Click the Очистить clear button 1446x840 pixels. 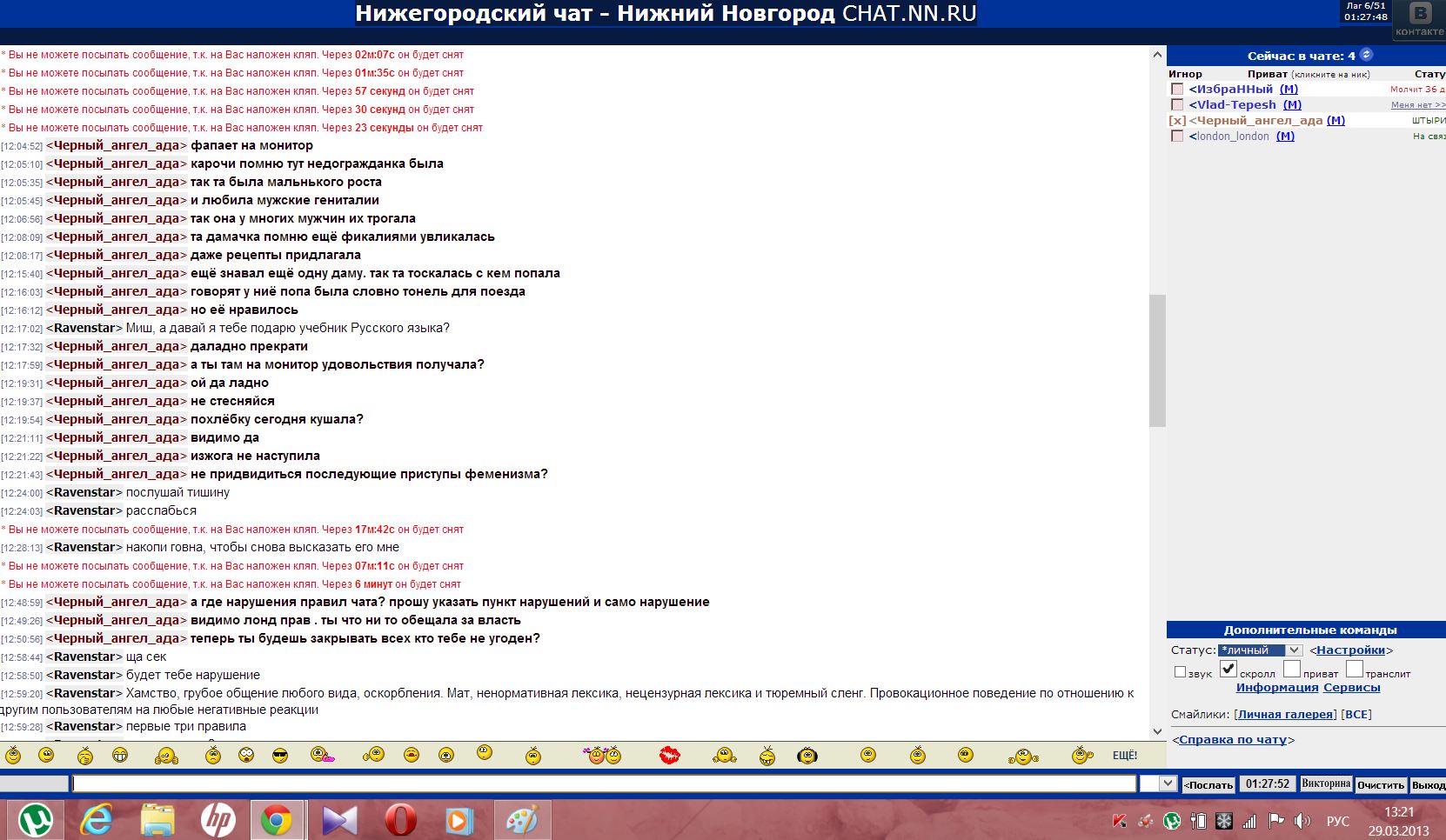tap(1381, 784)
